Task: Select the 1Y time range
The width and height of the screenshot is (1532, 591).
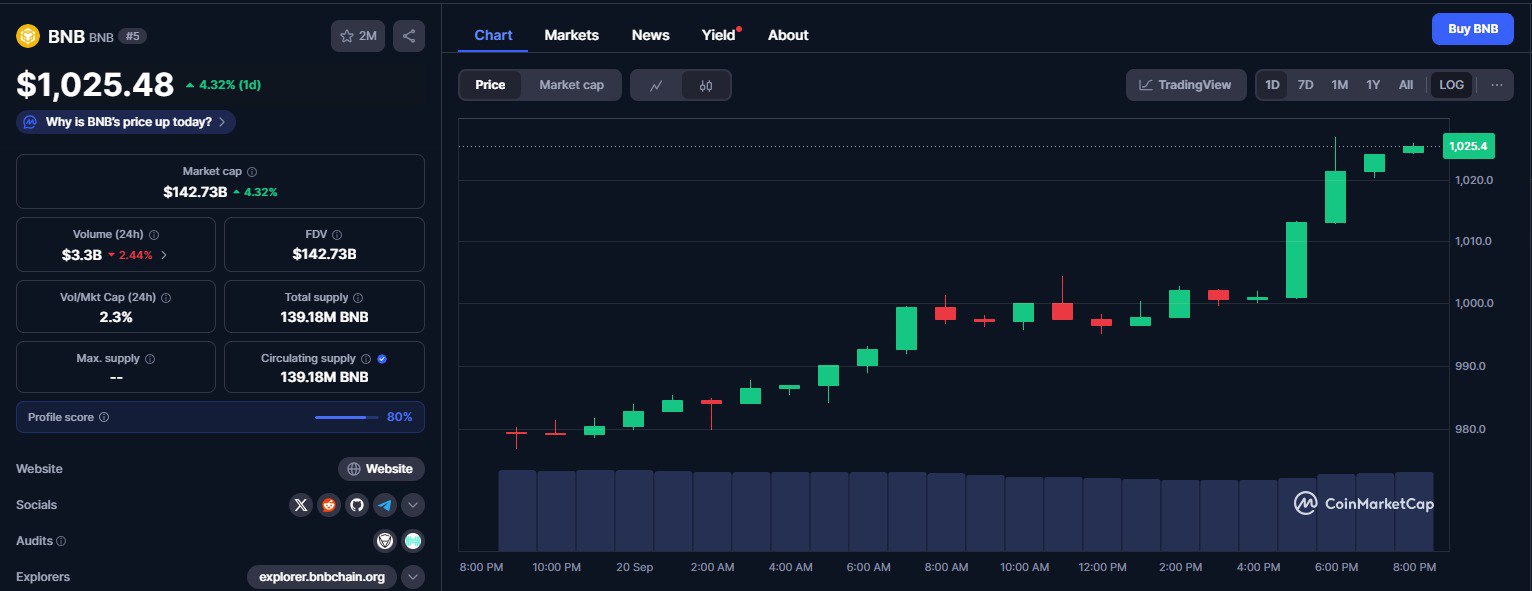Action: pos(1373,85)
